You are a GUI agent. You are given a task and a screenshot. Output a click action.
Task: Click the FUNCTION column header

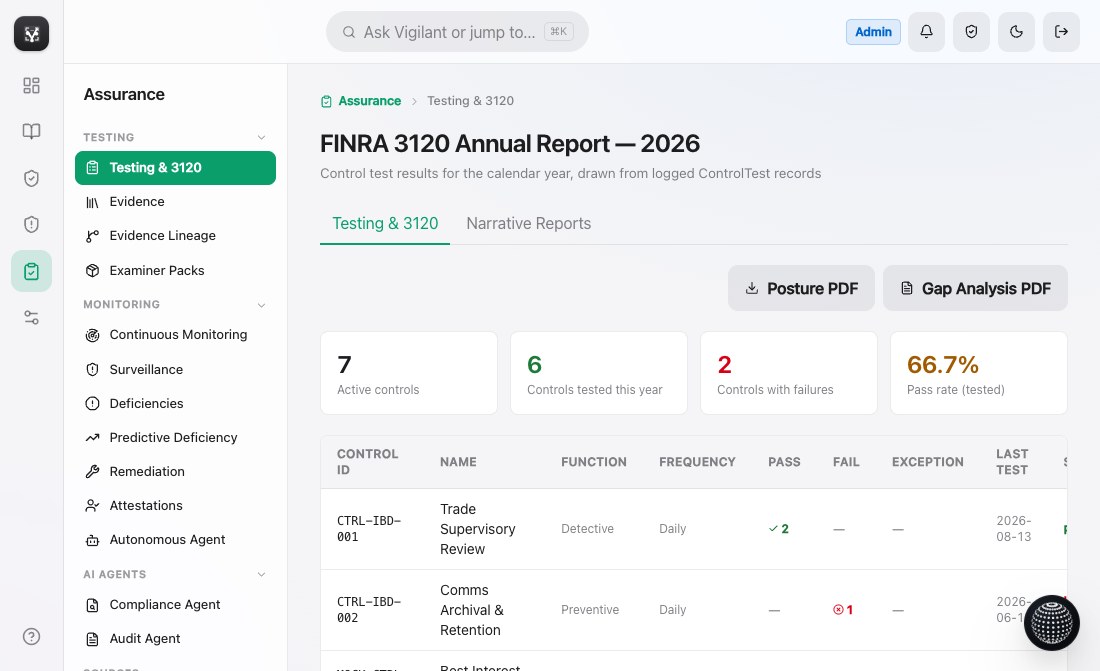593,462
